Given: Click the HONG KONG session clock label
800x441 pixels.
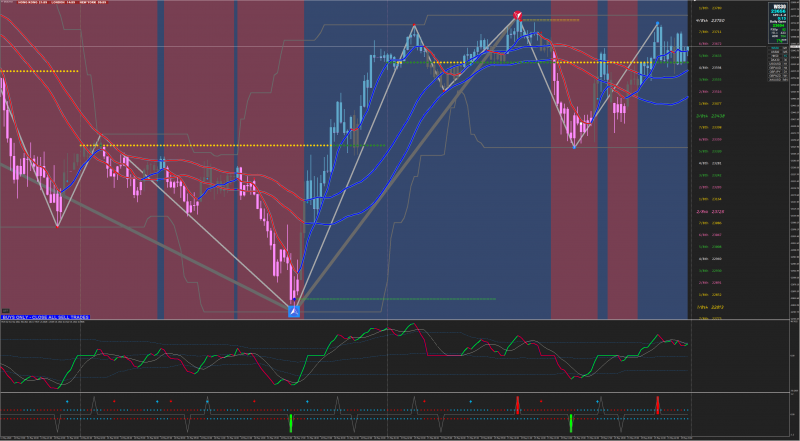Looking at the screenshot, I should point(33,2).
